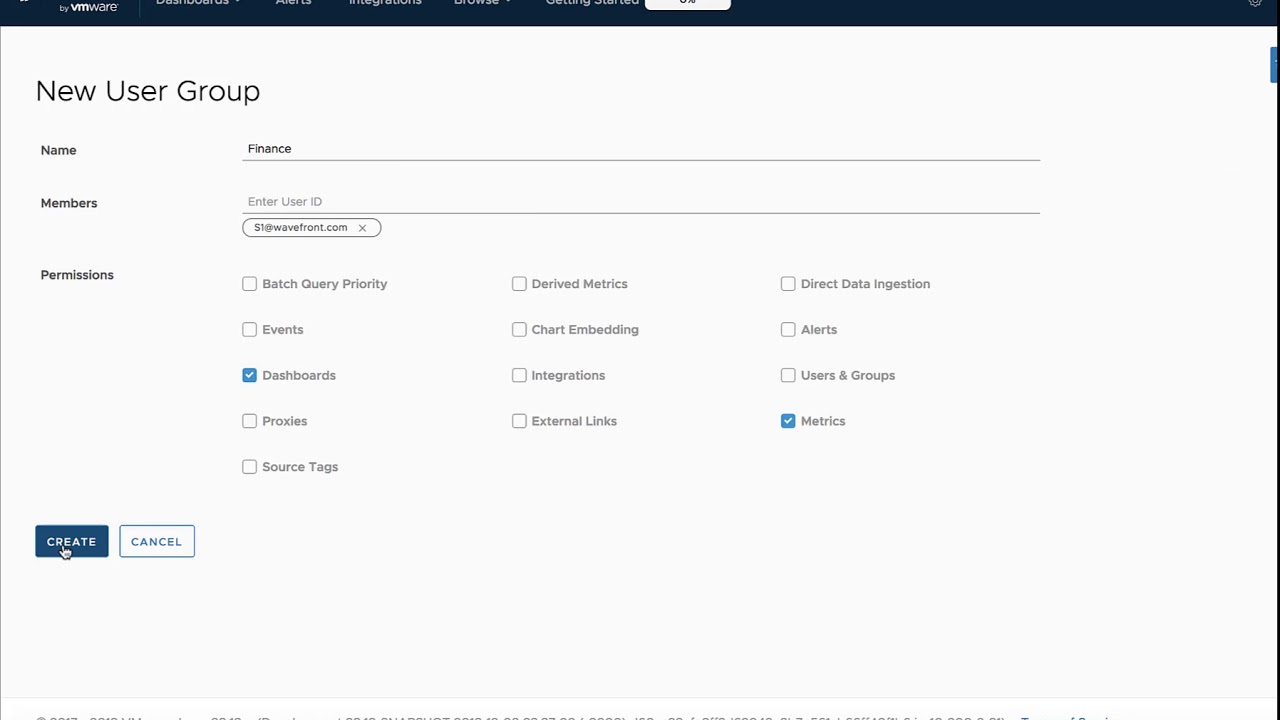
Task: Enable the Batch Query Priority permission
Action: (249, 284)
